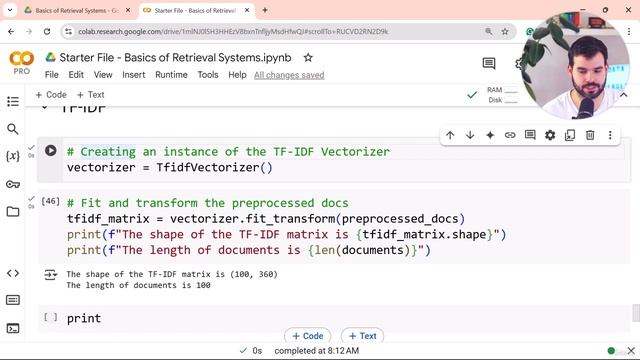
Task: Move cell up with arrow icon
Action: click(450, 135)
